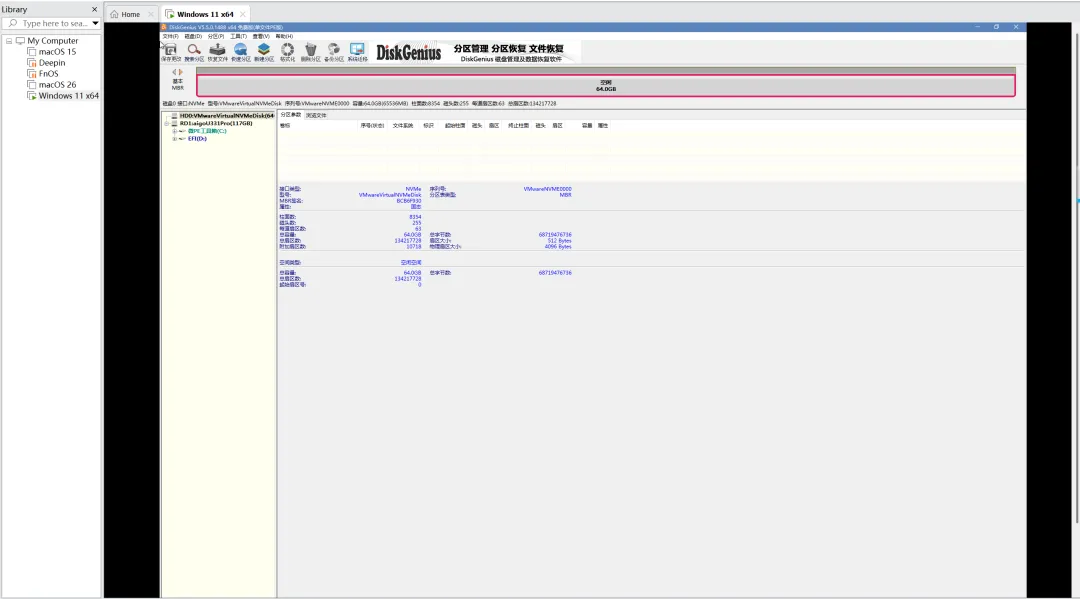Click the RD1 aigo U331Pro disk icon

[174, 123]
